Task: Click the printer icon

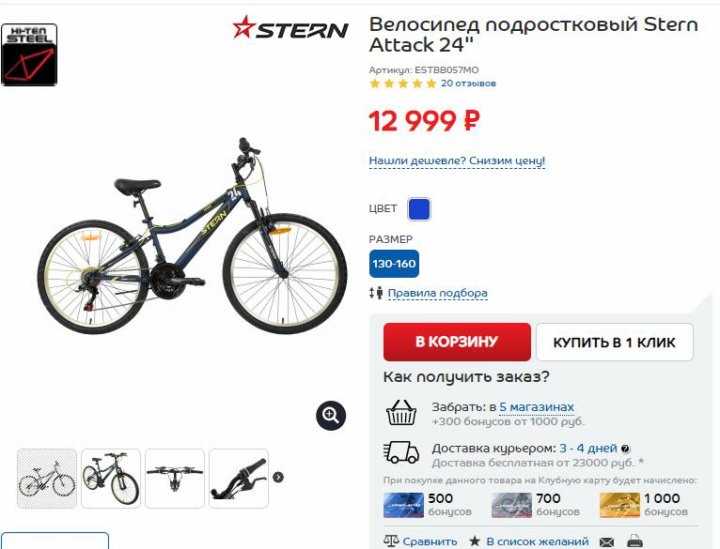Action: click(635, 542)
